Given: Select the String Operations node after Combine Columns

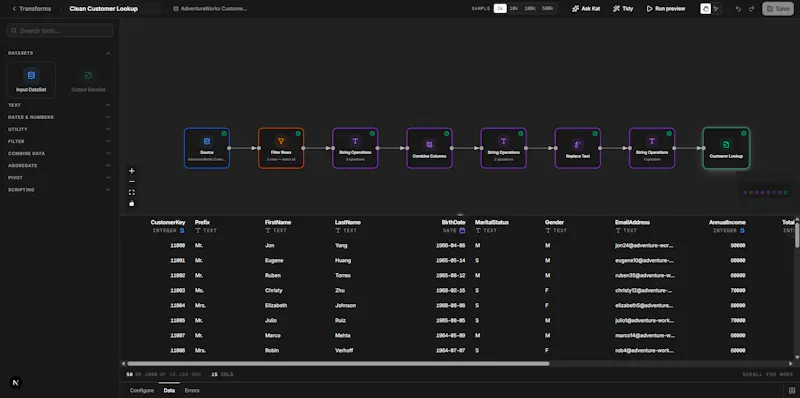Looking at the screenshot, I should pyautogui.click(x=504, y=148).
